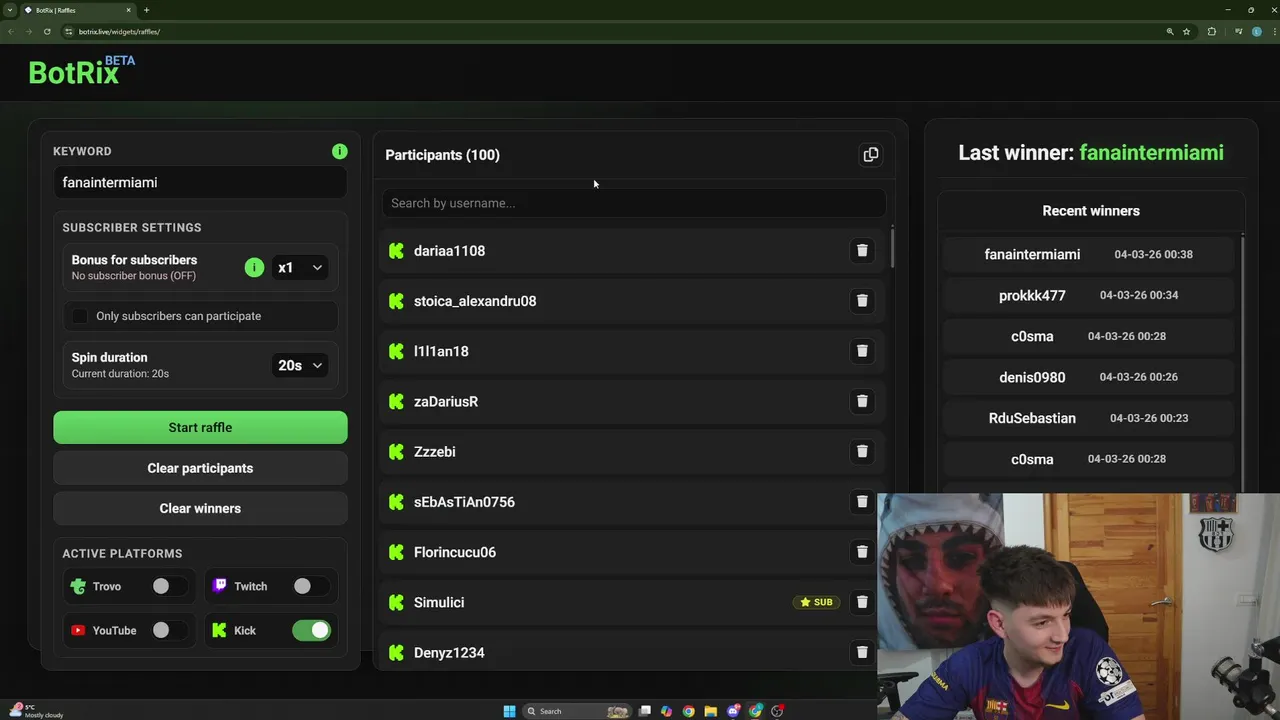The image size is (1280, 720).
Task: Click Clear participants button
Action: [x=200, y=468]
